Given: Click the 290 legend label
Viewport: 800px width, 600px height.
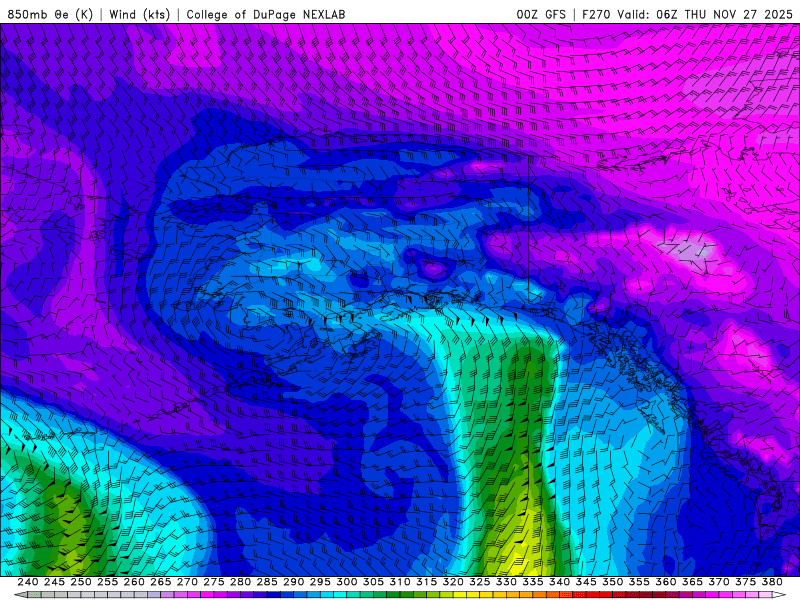Looking at the screenshot, I should [x=293, y=582].
